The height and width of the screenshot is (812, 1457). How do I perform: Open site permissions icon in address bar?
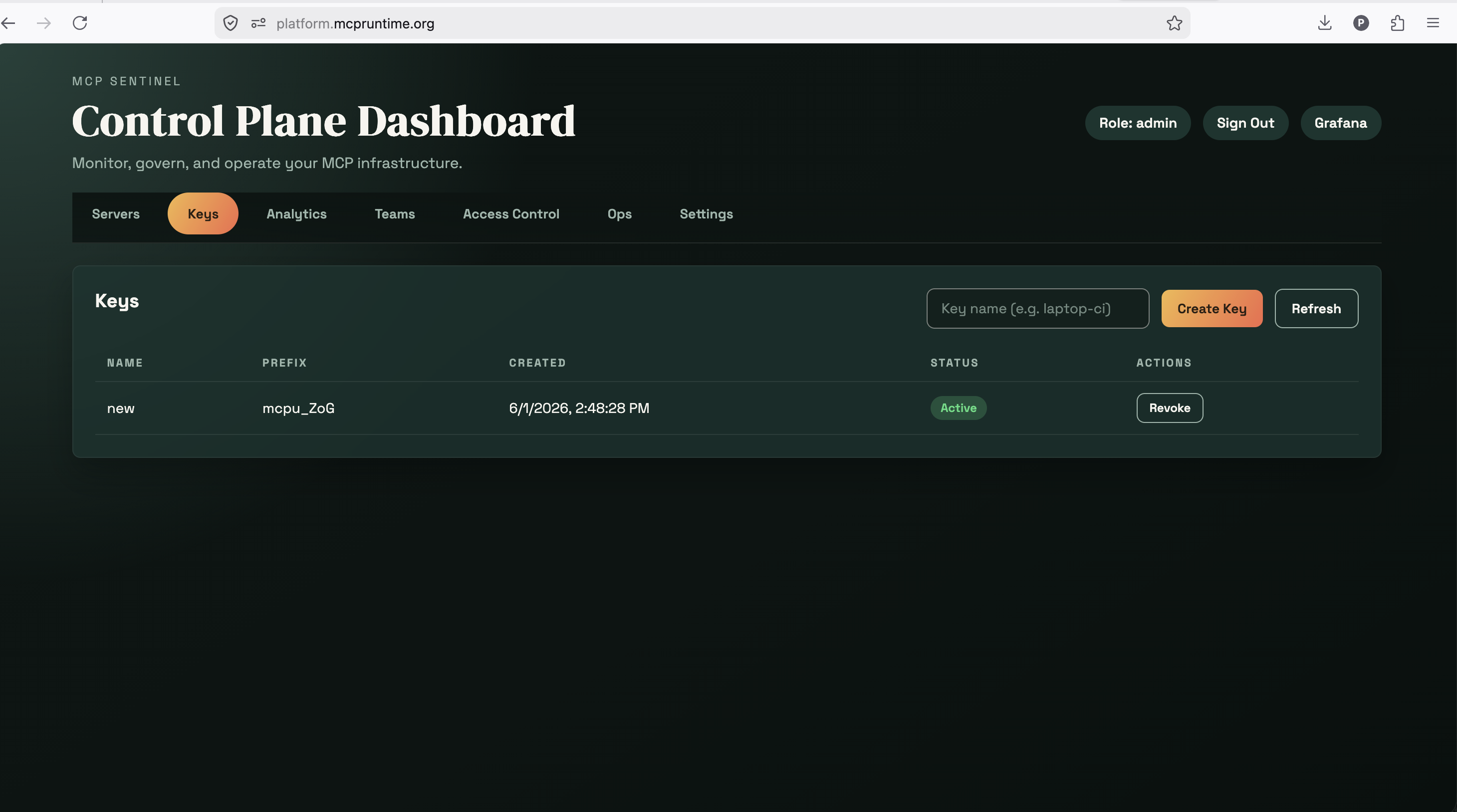click(x=258, y=23)
